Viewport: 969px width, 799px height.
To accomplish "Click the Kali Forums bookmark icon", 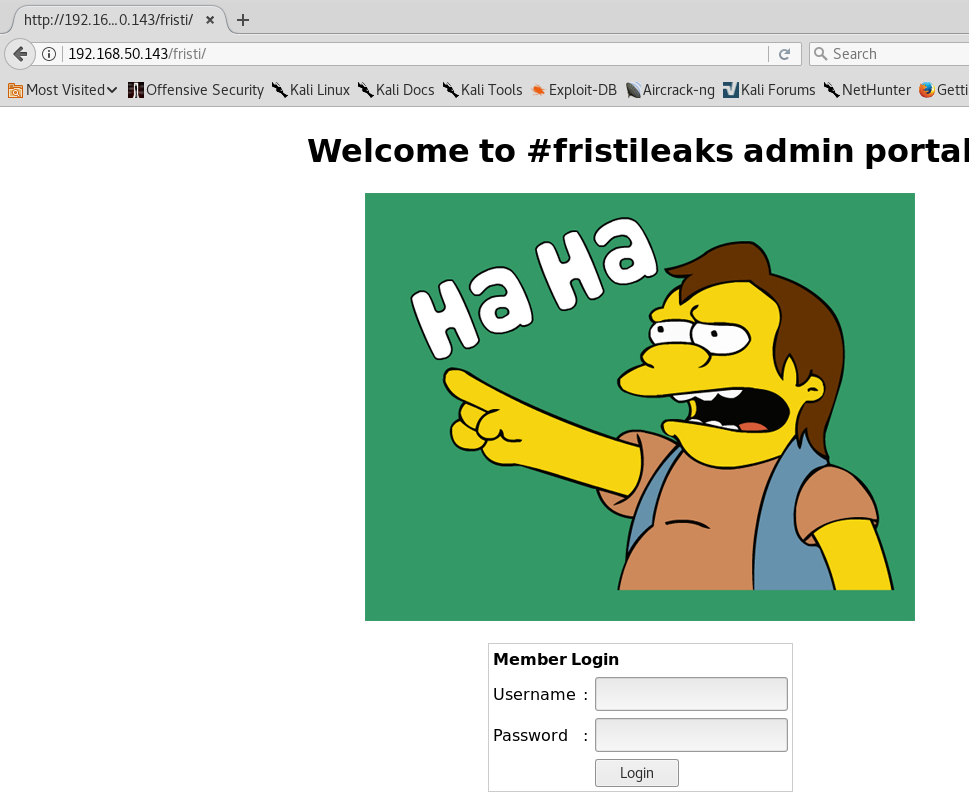I will (x=730, y=90).
